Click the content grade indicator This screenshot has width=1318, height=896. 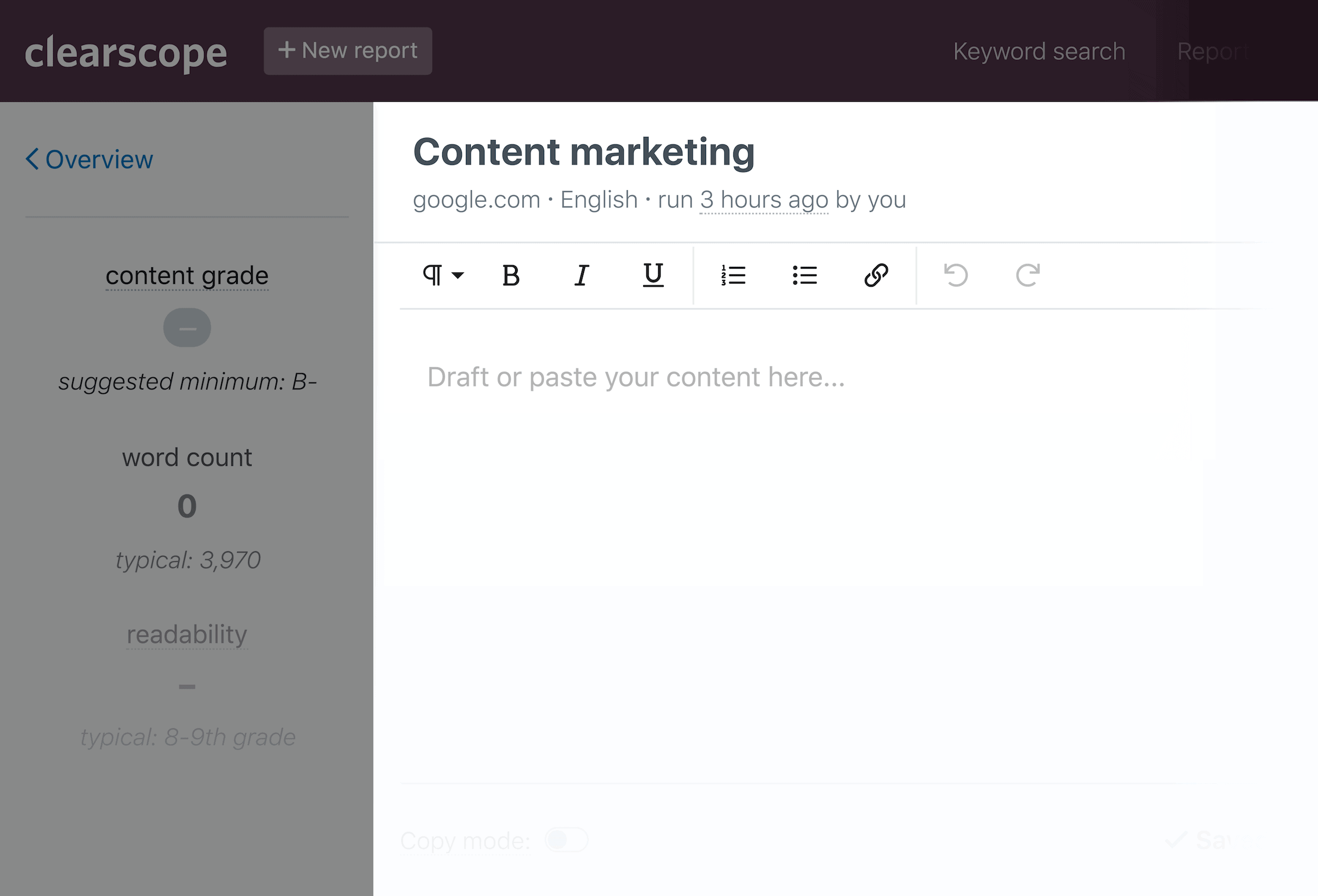(187, 327)
